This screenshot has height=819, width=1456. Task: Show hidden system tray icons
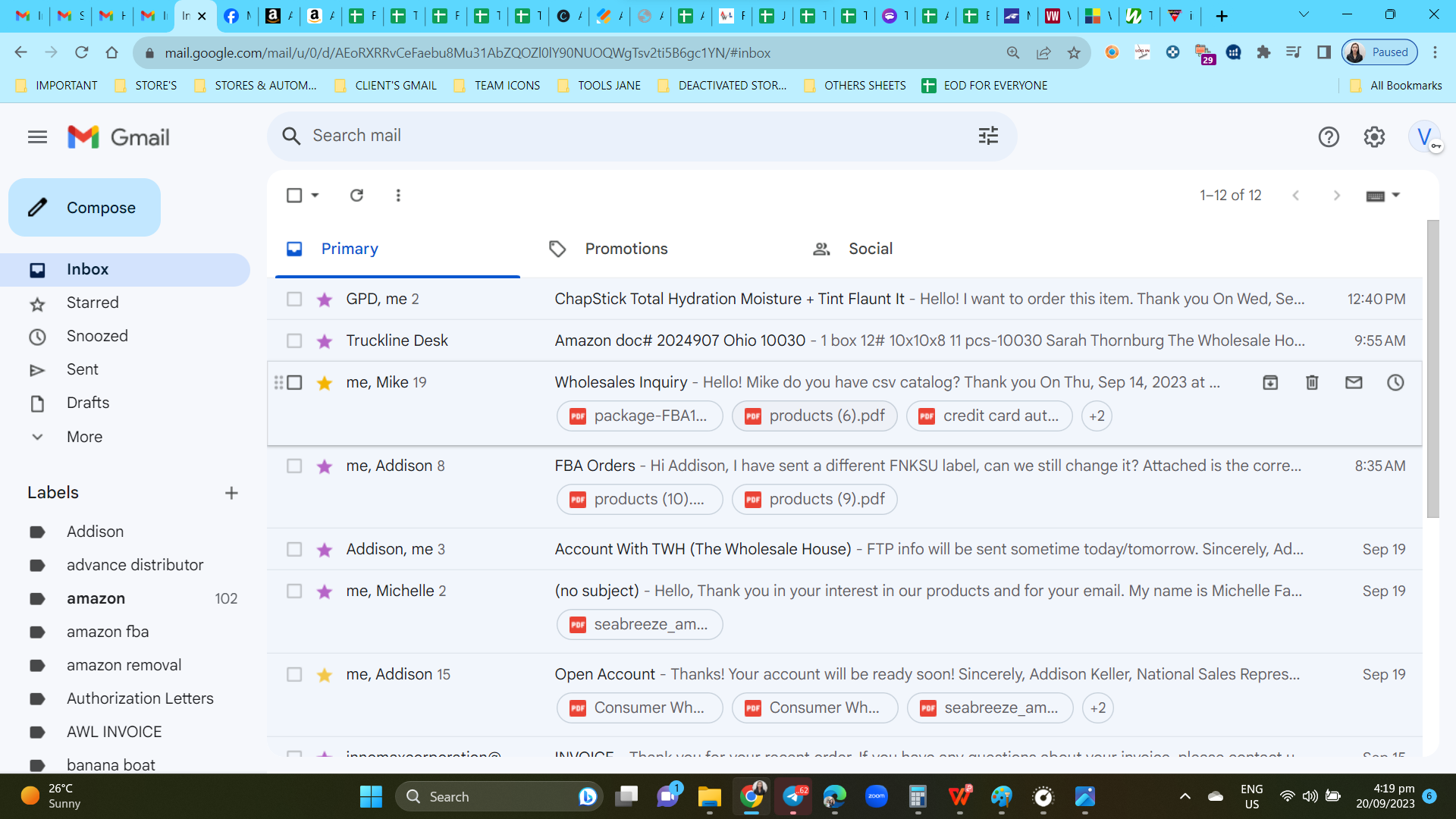click(1185, 797)
